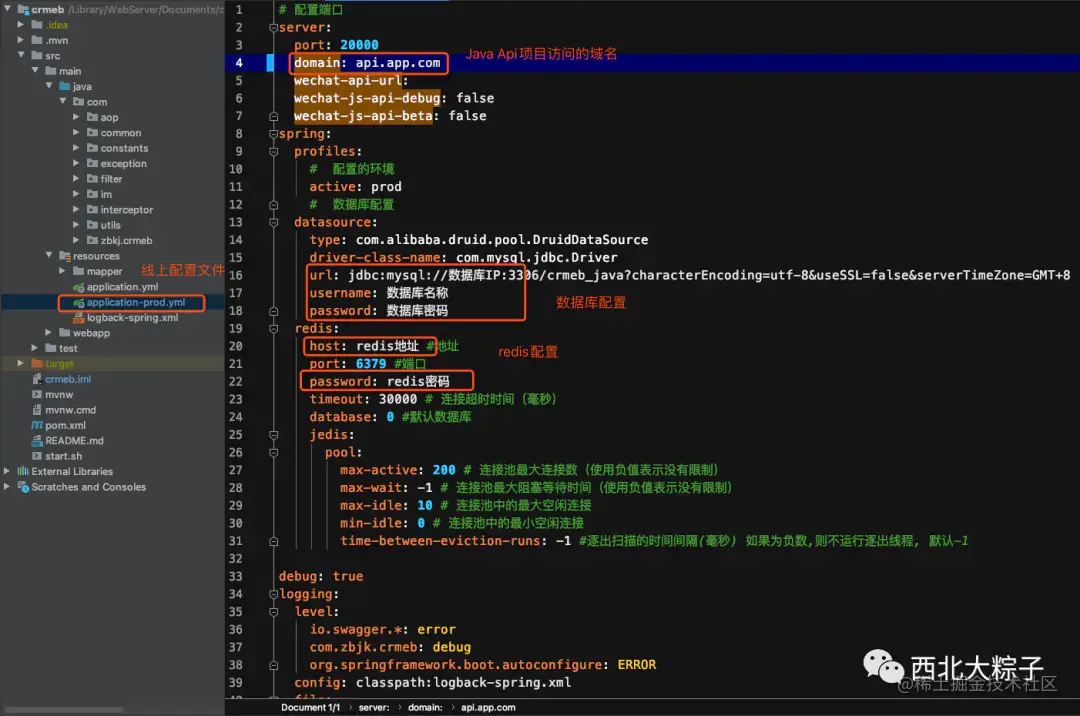Expand the .mvn folder arrow
Screen dimensions: 1080x716
click(21, 40)
